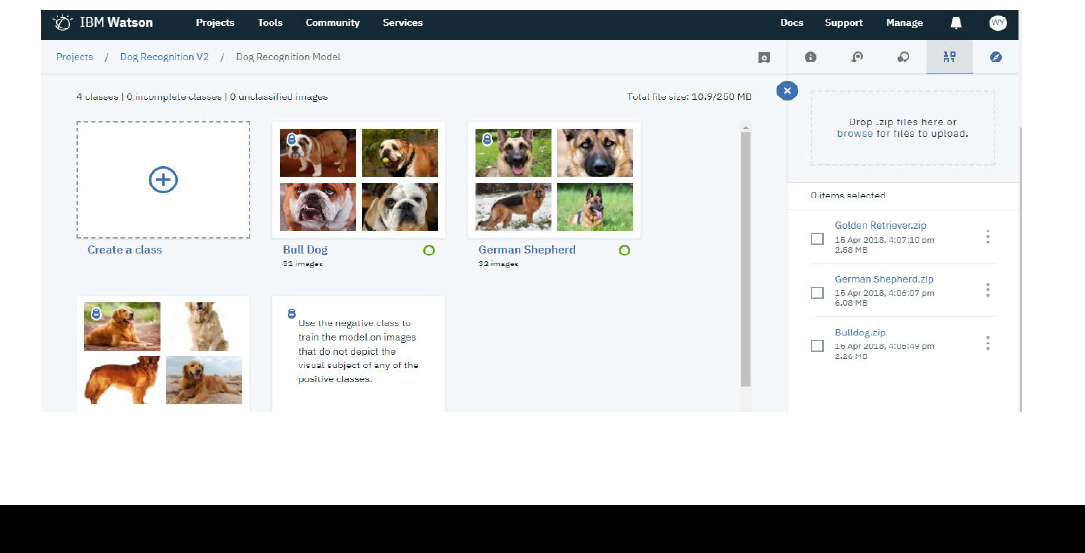
Task: Click the class list vertical scrollbar
Action: click(745, 258)
